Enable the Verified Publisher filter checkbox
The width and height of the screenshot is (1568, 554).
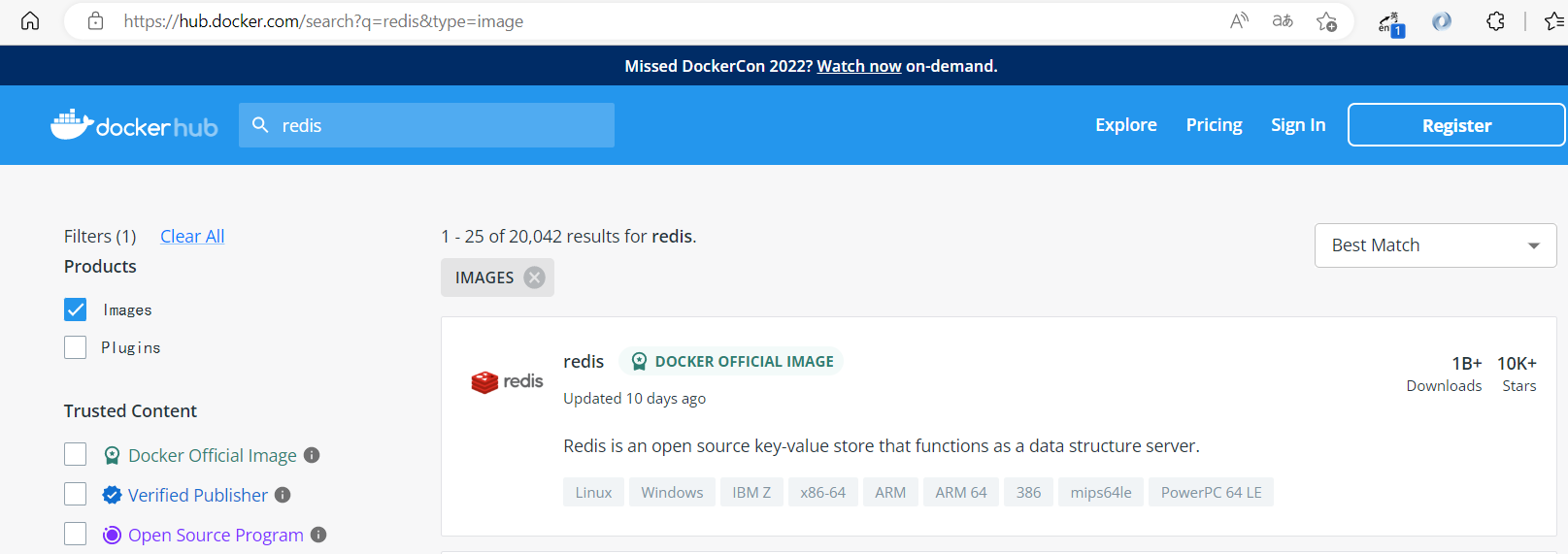(76, 495)
